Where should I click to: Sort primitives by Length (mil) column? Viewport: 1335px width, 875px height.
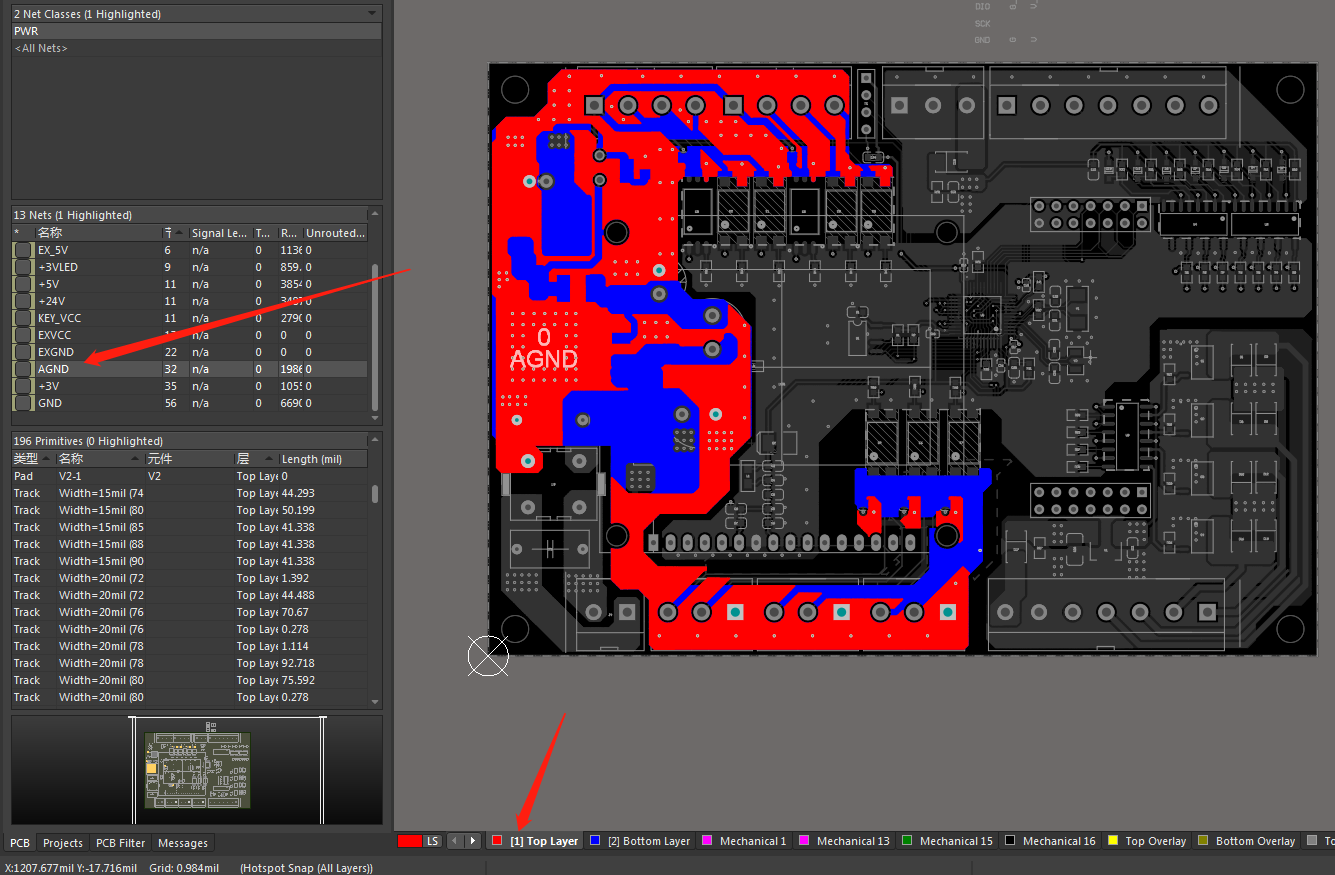point(323,459)
